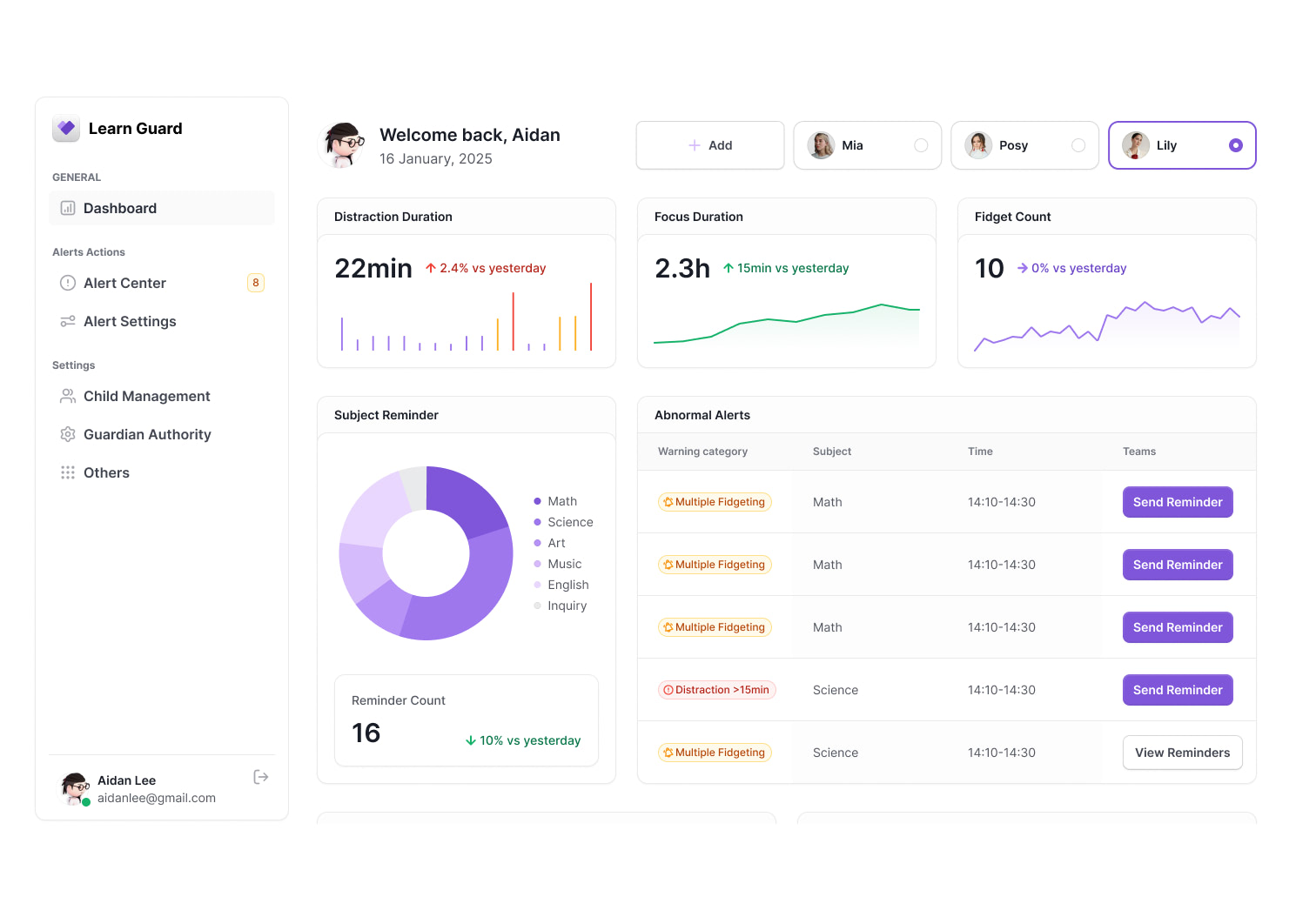
Task: Open Guardian Authority settings page
Action: point(147,434)
